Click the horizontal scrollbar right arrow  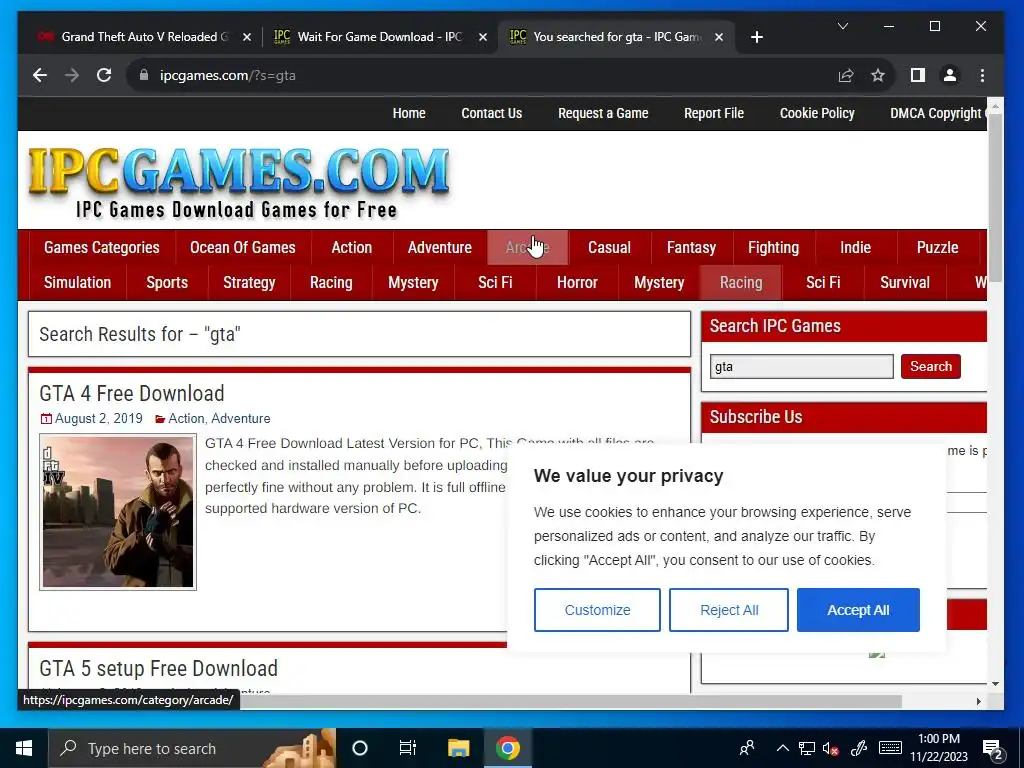tap(978, 701)
